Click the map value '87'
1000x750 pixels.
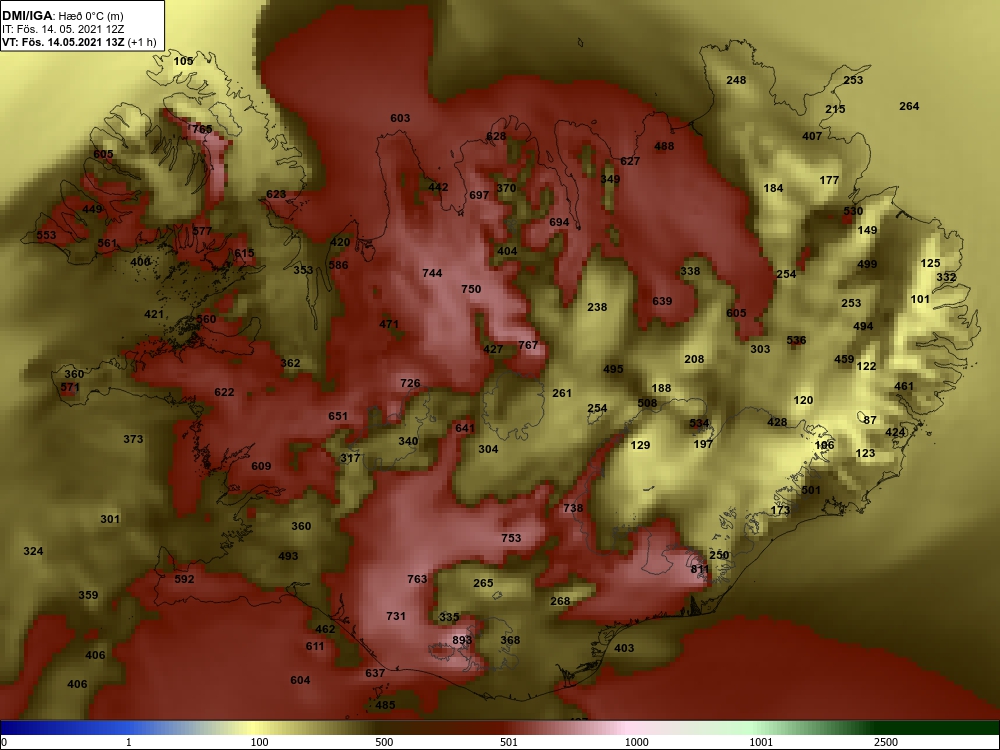[x=870, y=420]
